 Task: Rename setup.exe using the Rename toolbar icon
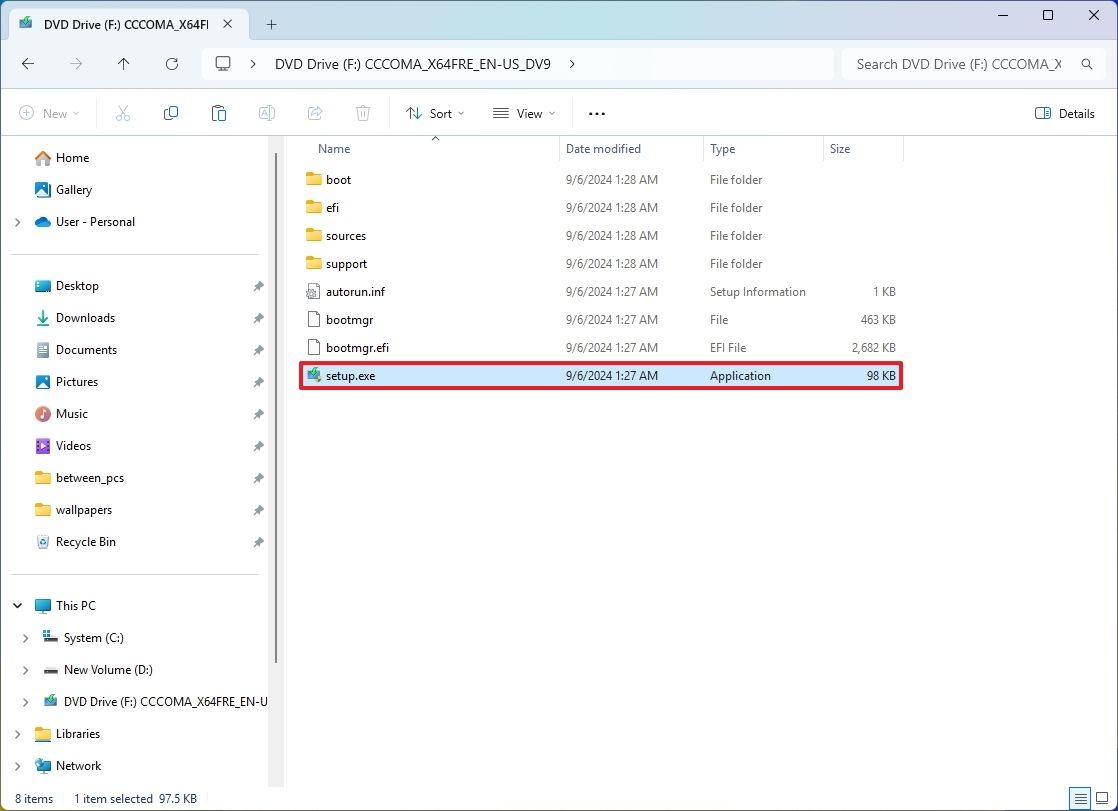pyautogui.click(x=266, y=113)
